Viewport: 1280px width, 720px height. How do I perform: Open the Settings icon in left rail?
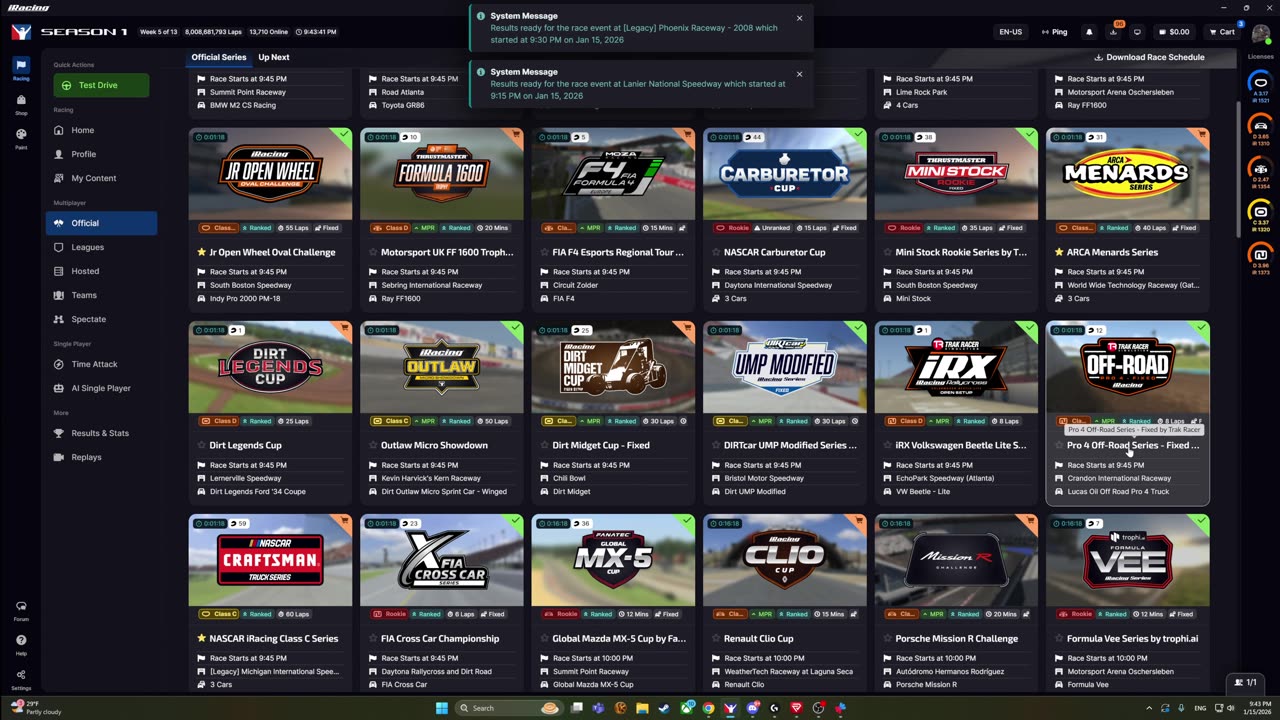(21, 678)
